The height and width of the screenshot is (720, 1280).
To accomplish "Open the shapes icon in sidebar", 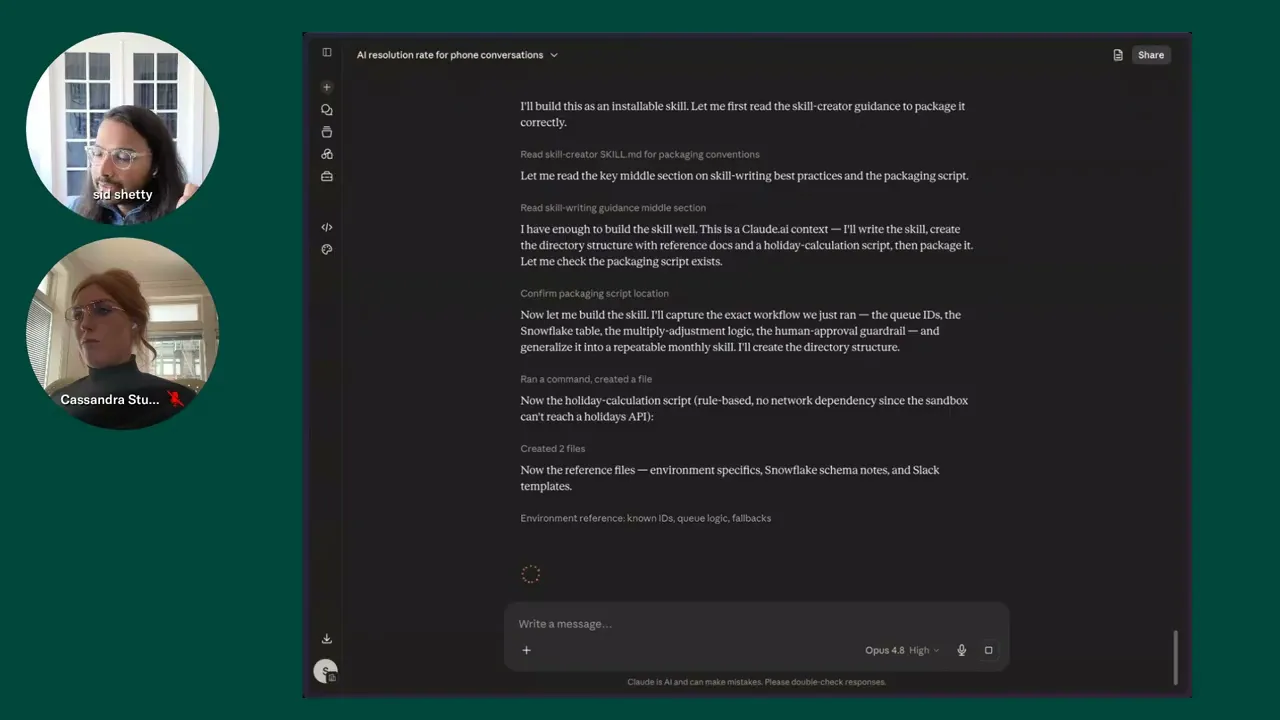I will click(x=327, y=154).
